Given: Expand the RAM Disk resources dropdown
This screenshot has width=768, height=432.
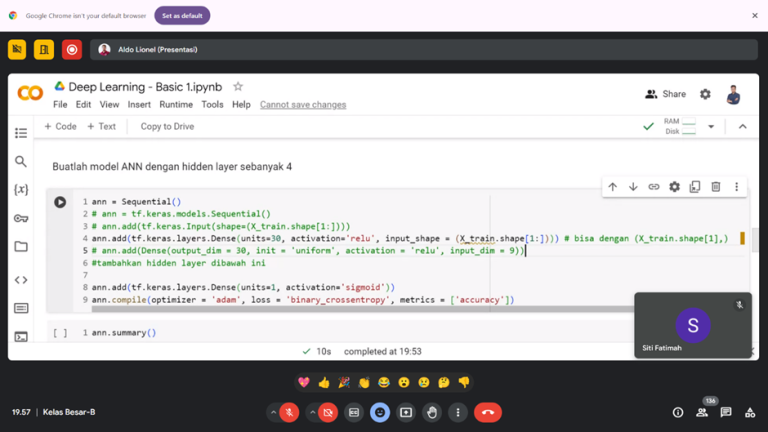Looking at the screenshot, I should click(711, 127).
